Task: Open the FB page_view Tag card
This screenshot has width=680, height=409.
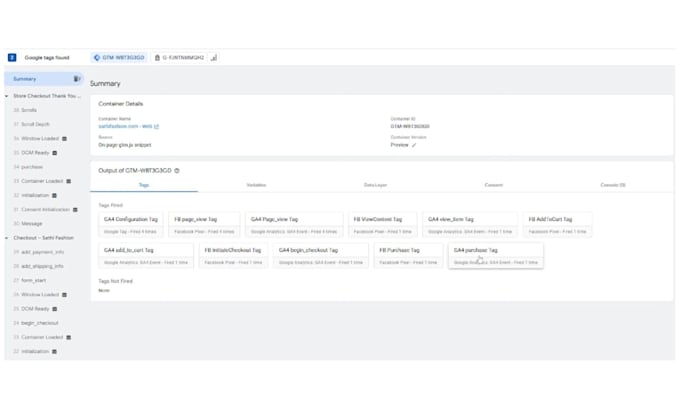Action: 204,225
